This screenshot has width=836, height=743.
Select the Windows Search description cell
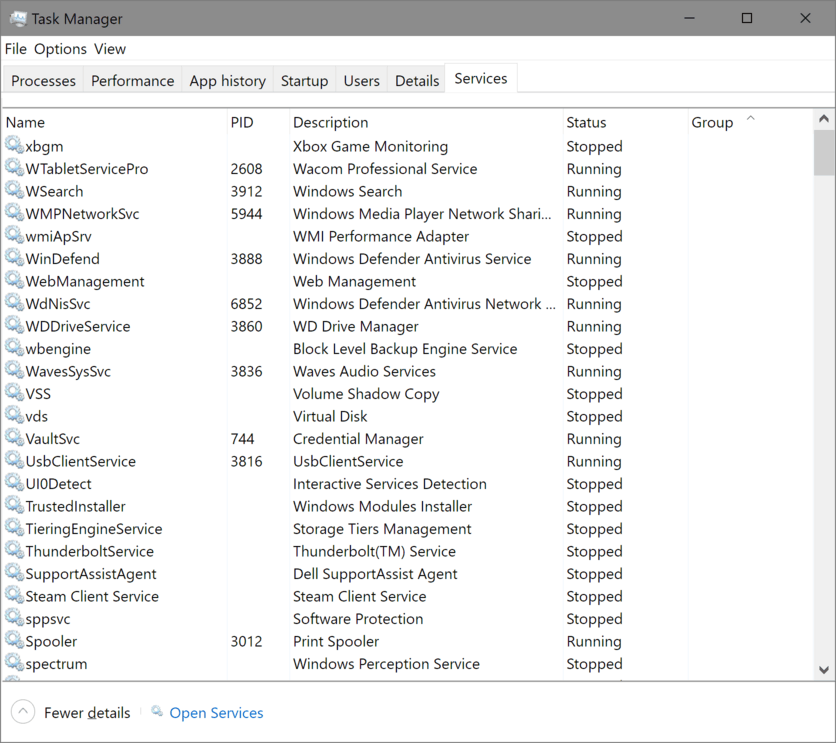[347, 191]
